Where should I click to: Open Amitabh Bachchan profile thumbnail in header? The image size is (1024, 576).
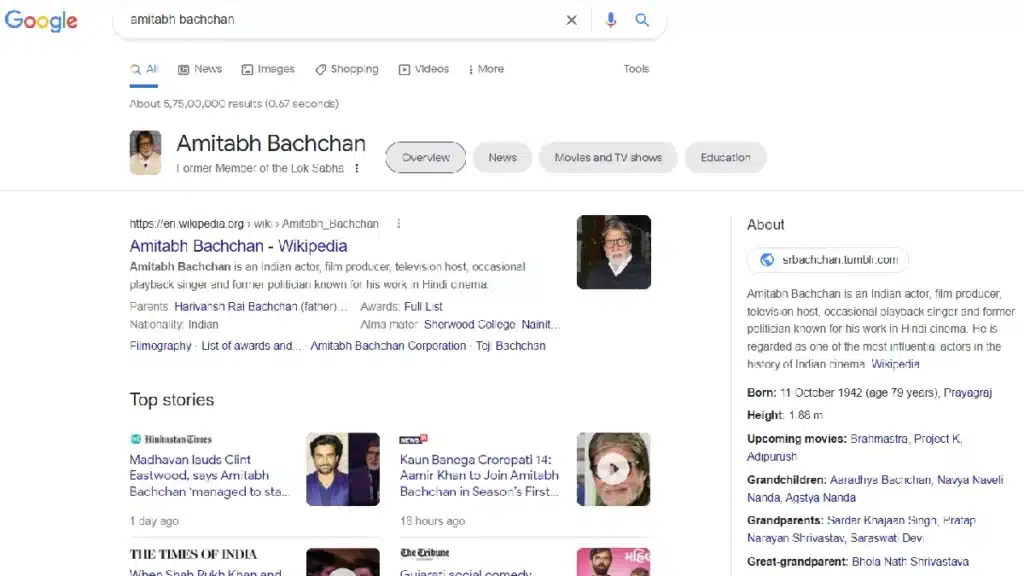click(x=145, y=152)
